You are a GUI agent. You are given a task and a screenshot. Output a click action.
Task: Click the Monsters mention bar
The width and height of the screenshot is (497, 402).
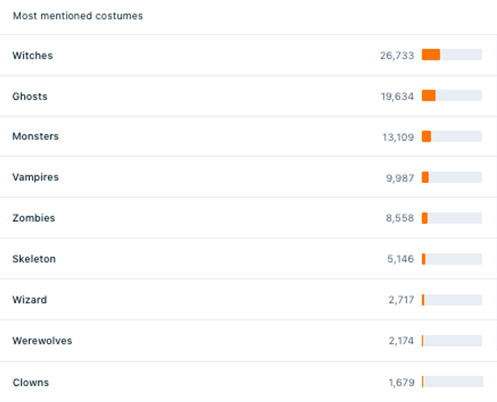coord(452,136)
